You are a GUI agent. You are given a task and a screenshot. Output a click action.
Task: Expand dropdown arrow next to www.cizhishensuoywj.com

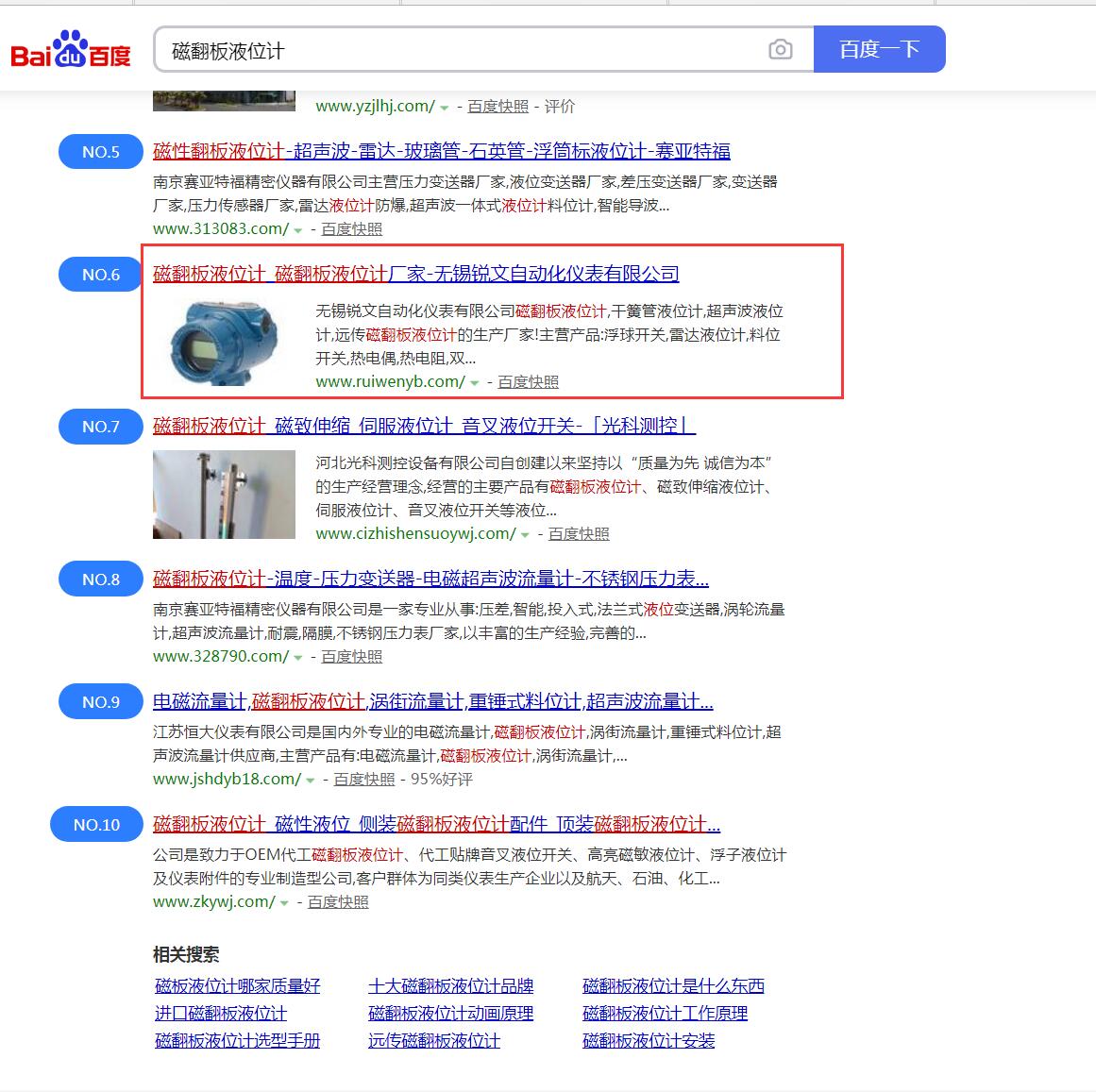point(526,535)
